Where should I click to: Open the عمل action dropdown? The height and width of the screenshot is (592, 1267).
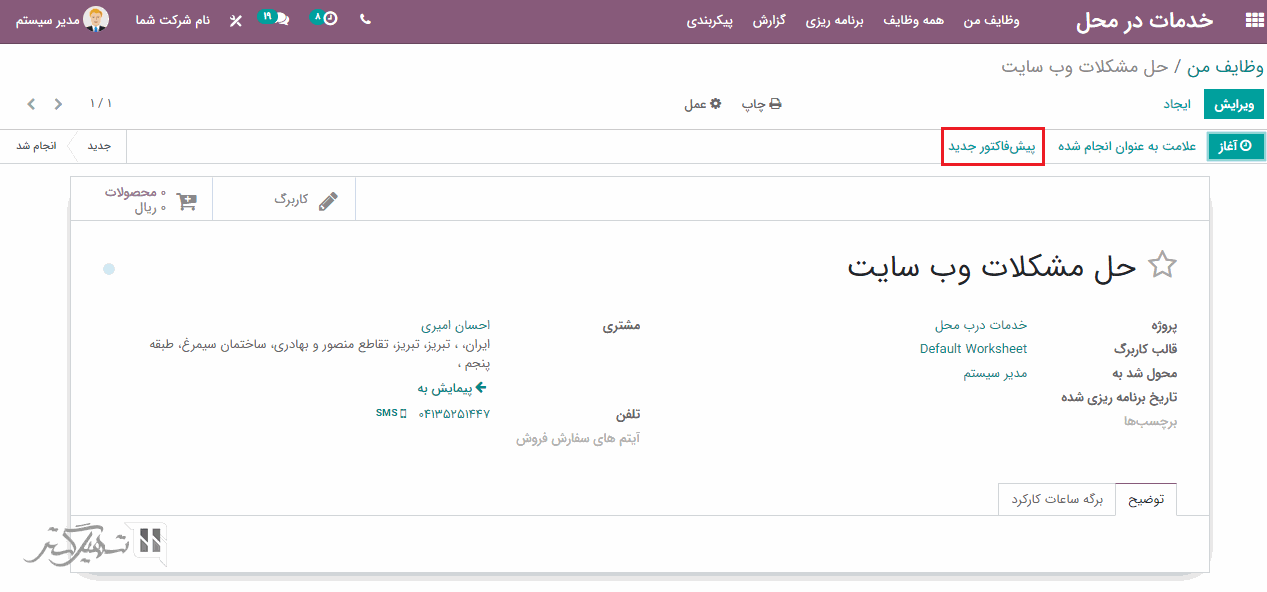click(x=702, y=104)
